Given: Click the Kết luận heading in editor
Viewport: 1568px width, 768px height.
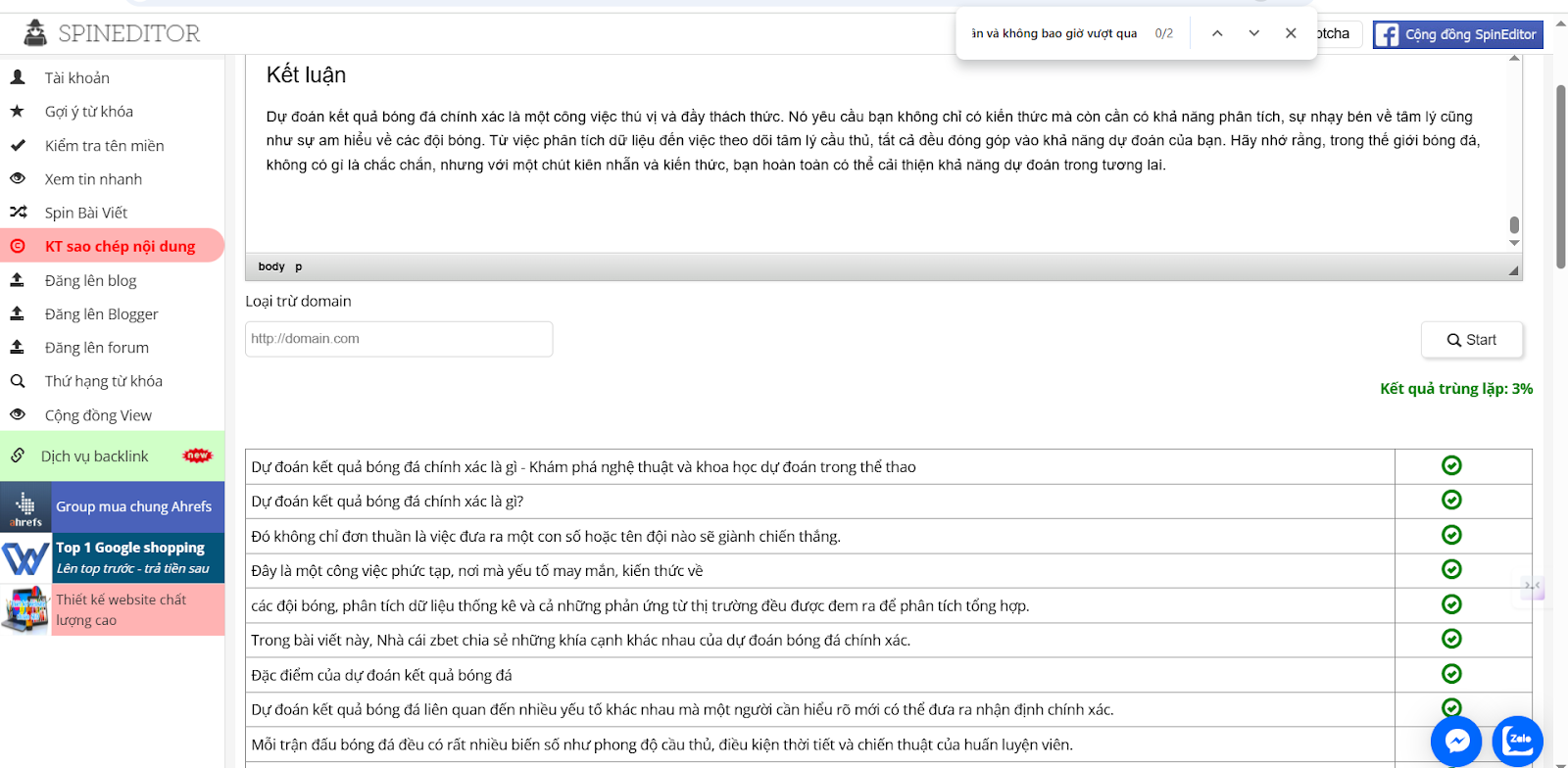Looking at the screenshot, I should pos(306,75).
